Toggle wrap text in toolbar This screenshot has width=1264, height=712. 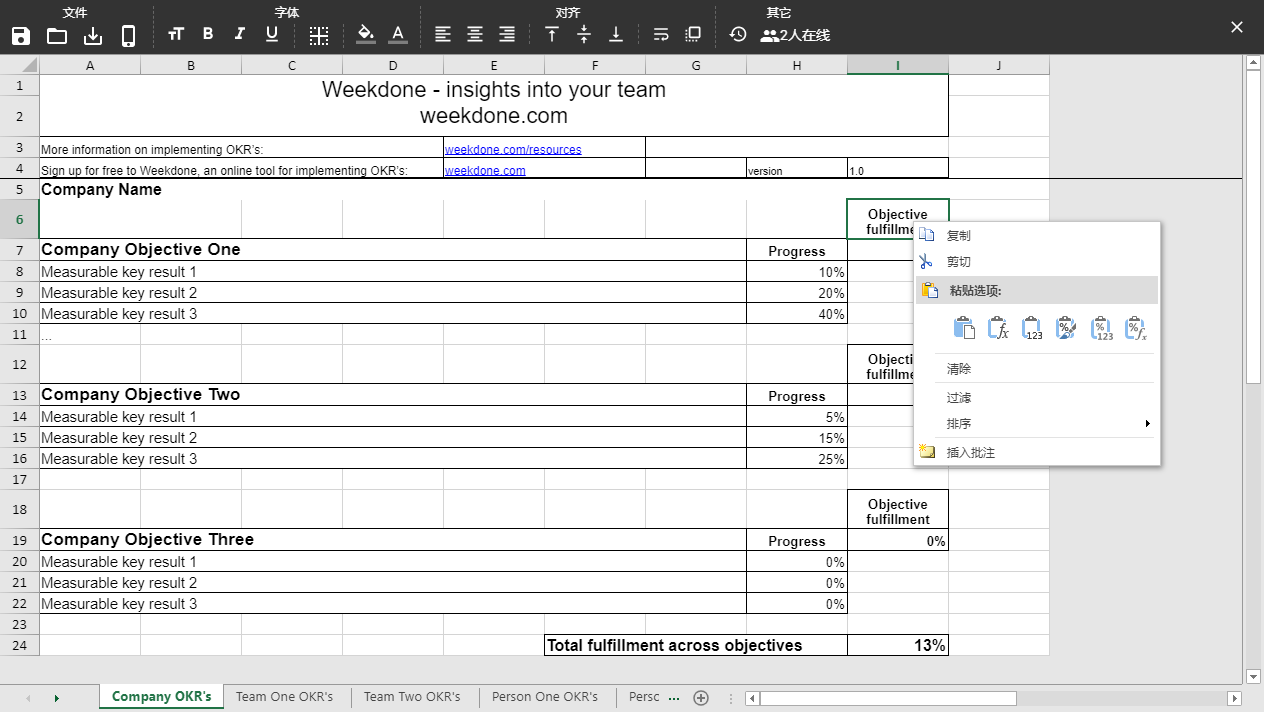tap(661, 35)
